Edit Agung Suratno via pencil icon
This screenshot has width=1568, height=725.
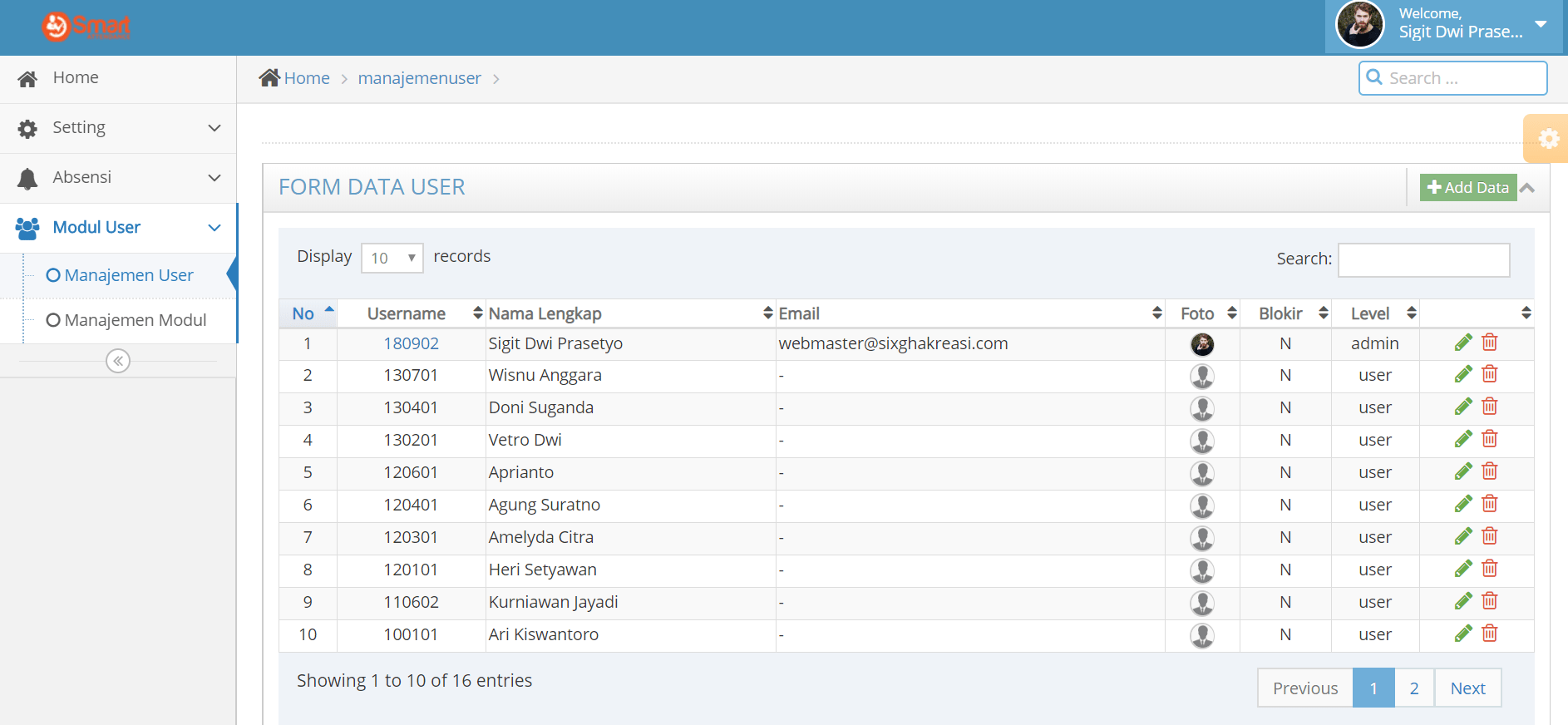pyautogui.click(x=1463, y=505)
